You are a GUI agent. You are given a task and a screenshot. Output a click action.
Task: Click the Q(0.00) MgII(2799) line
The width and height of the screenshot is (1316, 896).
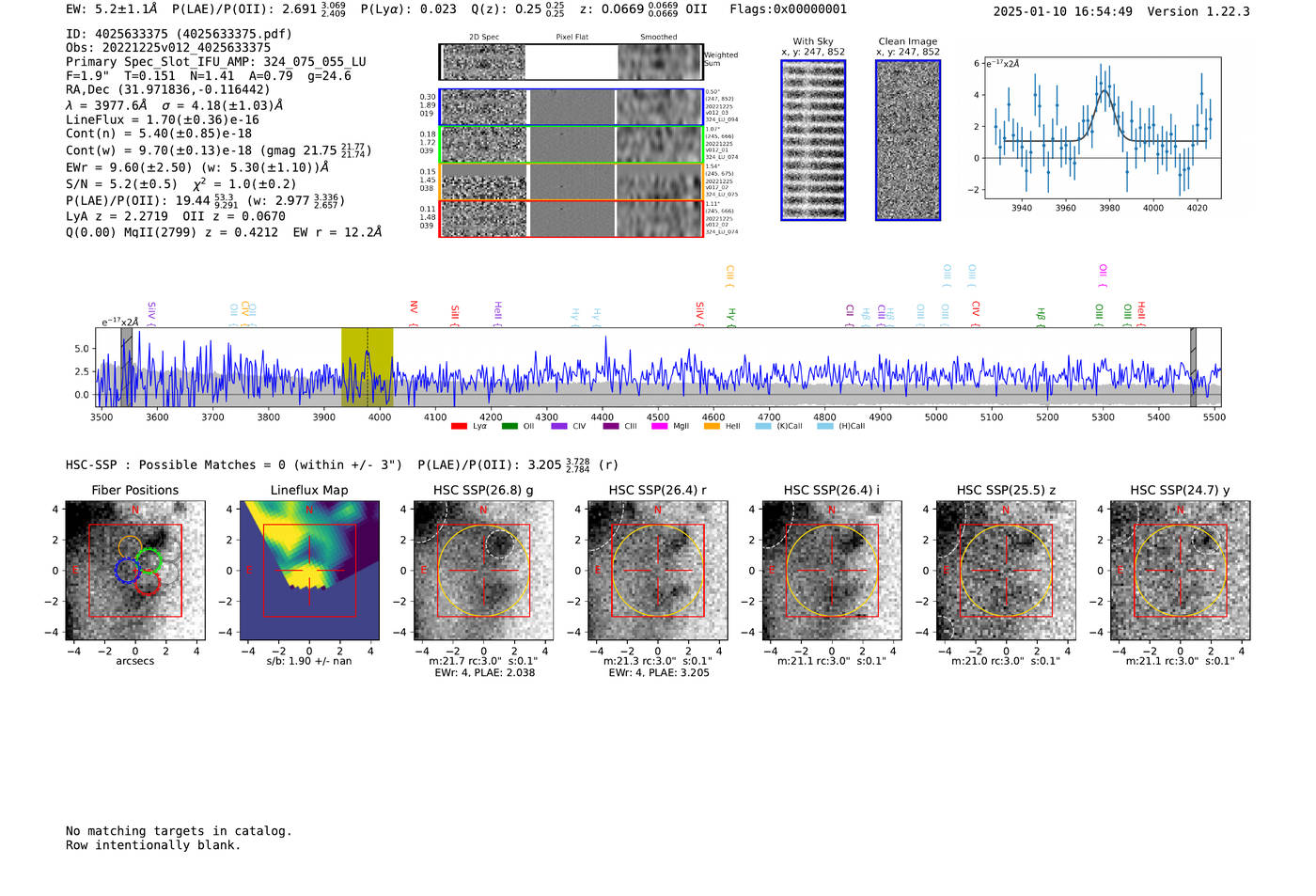224,232
